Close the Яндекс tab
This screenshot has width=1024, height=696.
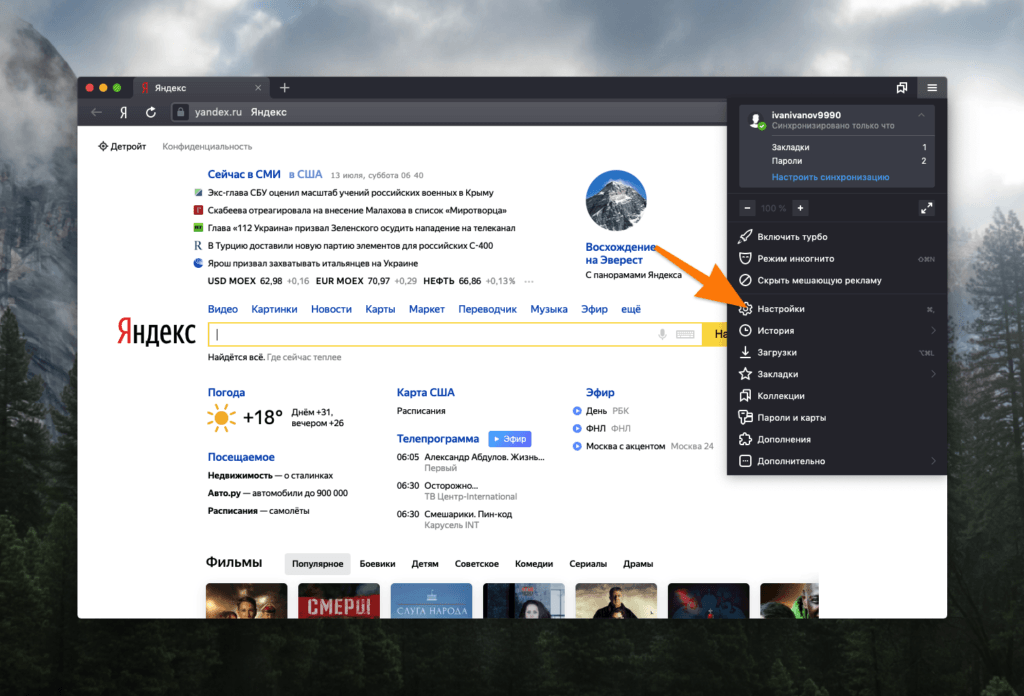click(258, 87)
